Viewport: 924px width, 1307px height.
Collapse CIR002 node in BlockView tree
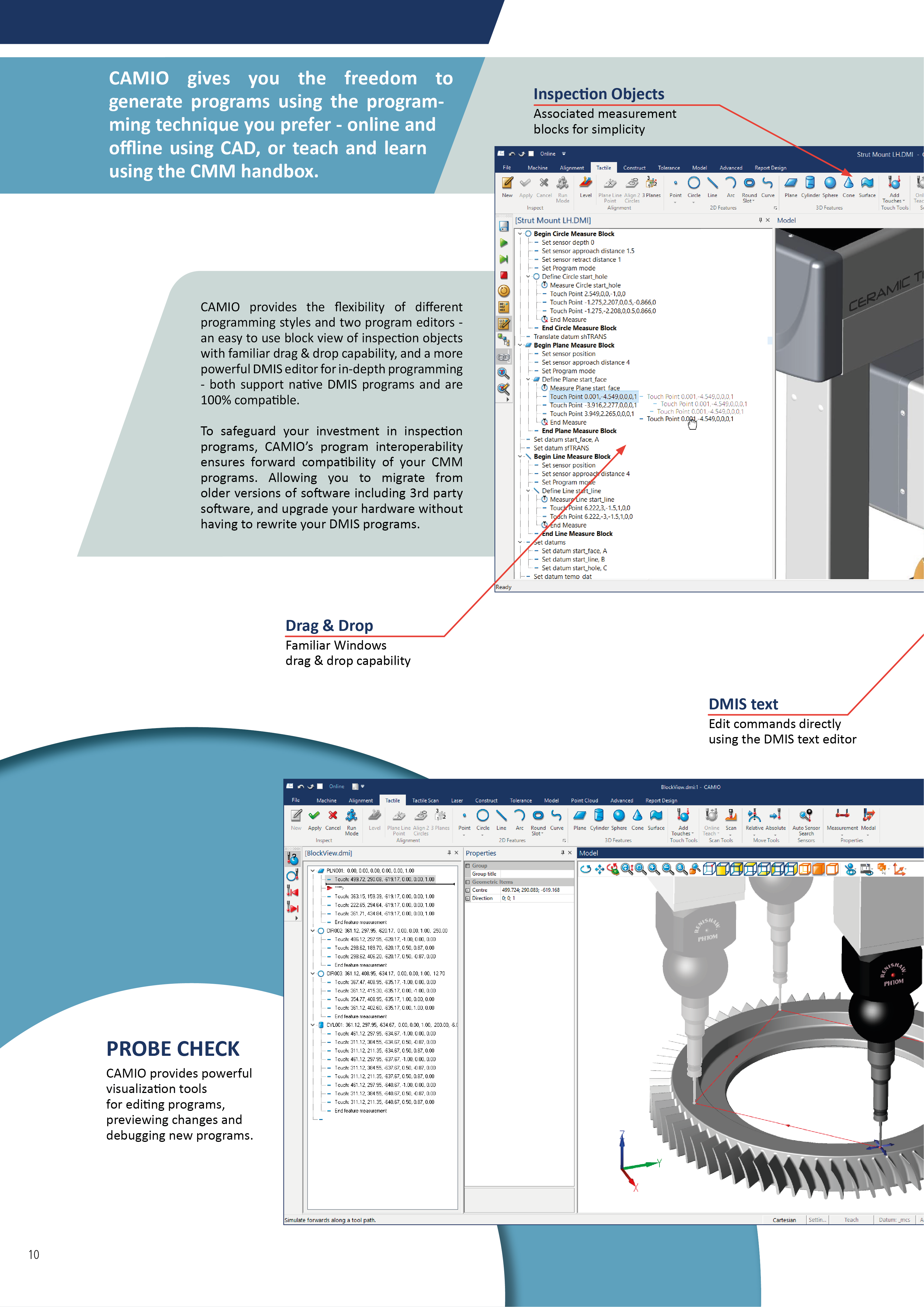coord(312,931)
